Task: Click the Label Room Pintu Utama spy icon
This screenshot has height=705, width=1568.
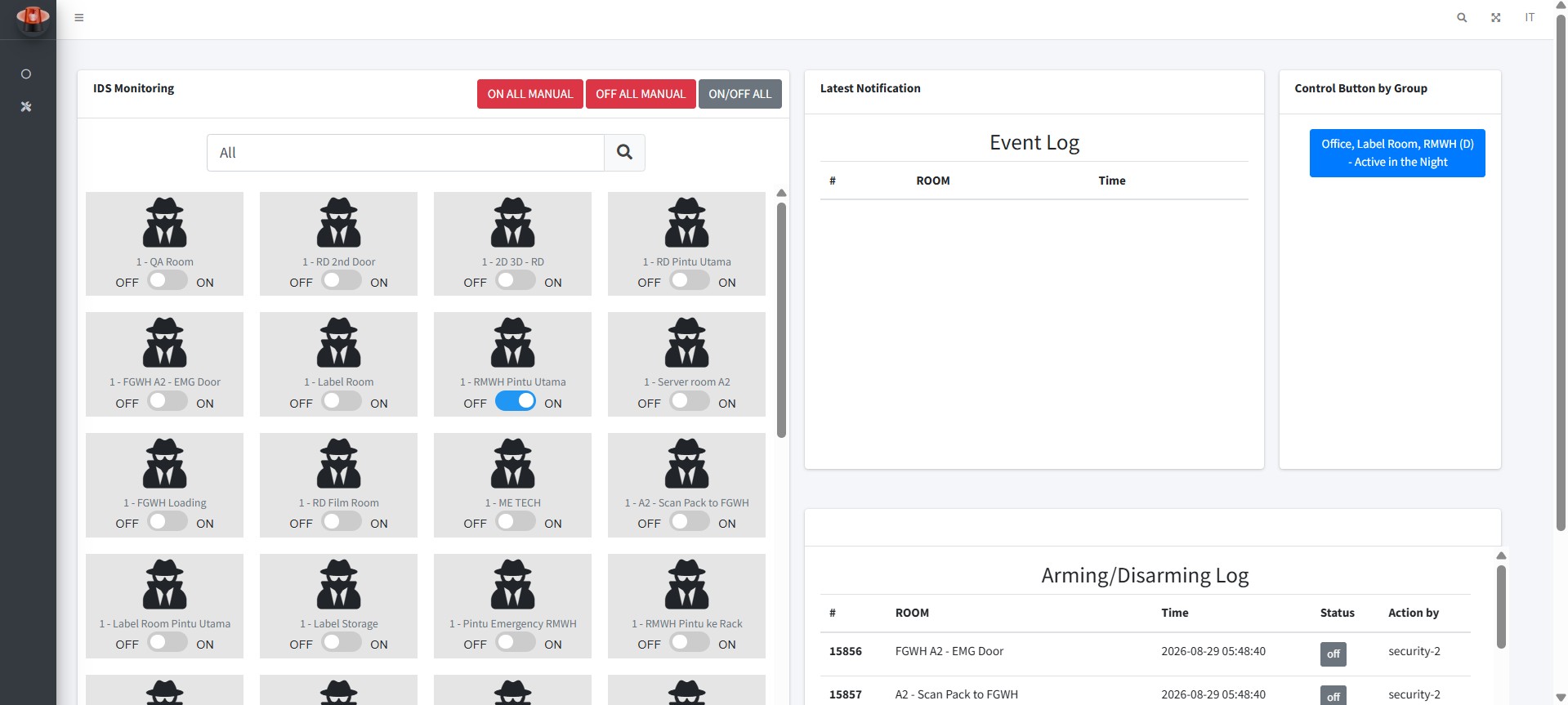Action: point(165,584)
